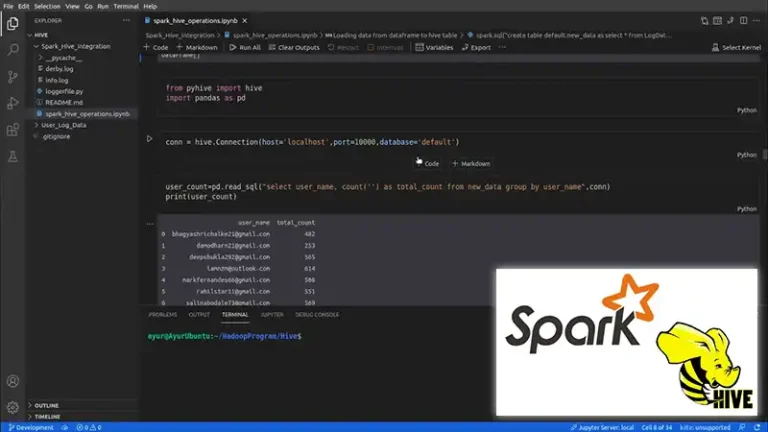Switch to the OUTPUT panel tab
Viewport: 768px width, 432px height.
199,314
